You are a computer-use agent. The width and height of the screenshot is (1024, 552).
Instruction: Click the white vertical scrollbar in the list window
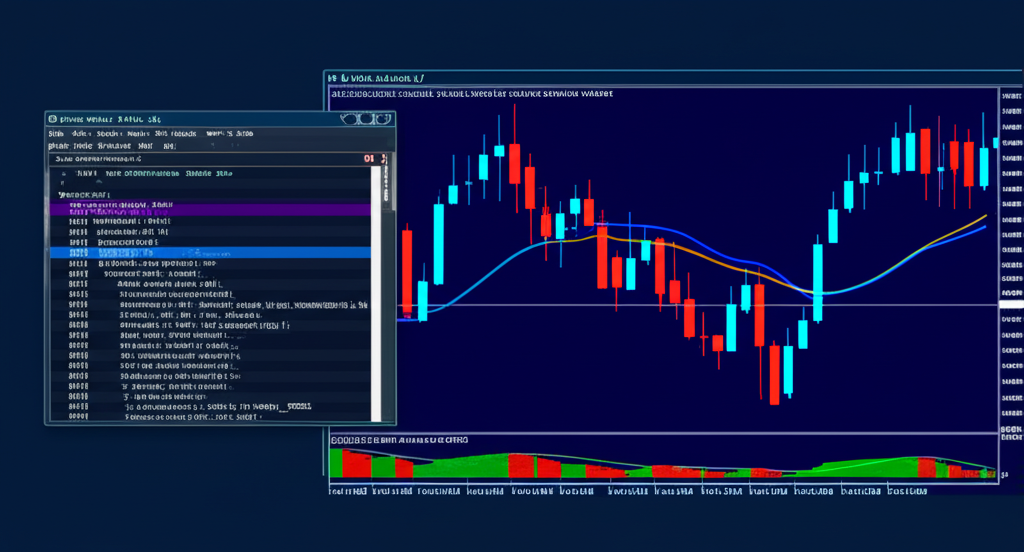click(x=376, y=294)
